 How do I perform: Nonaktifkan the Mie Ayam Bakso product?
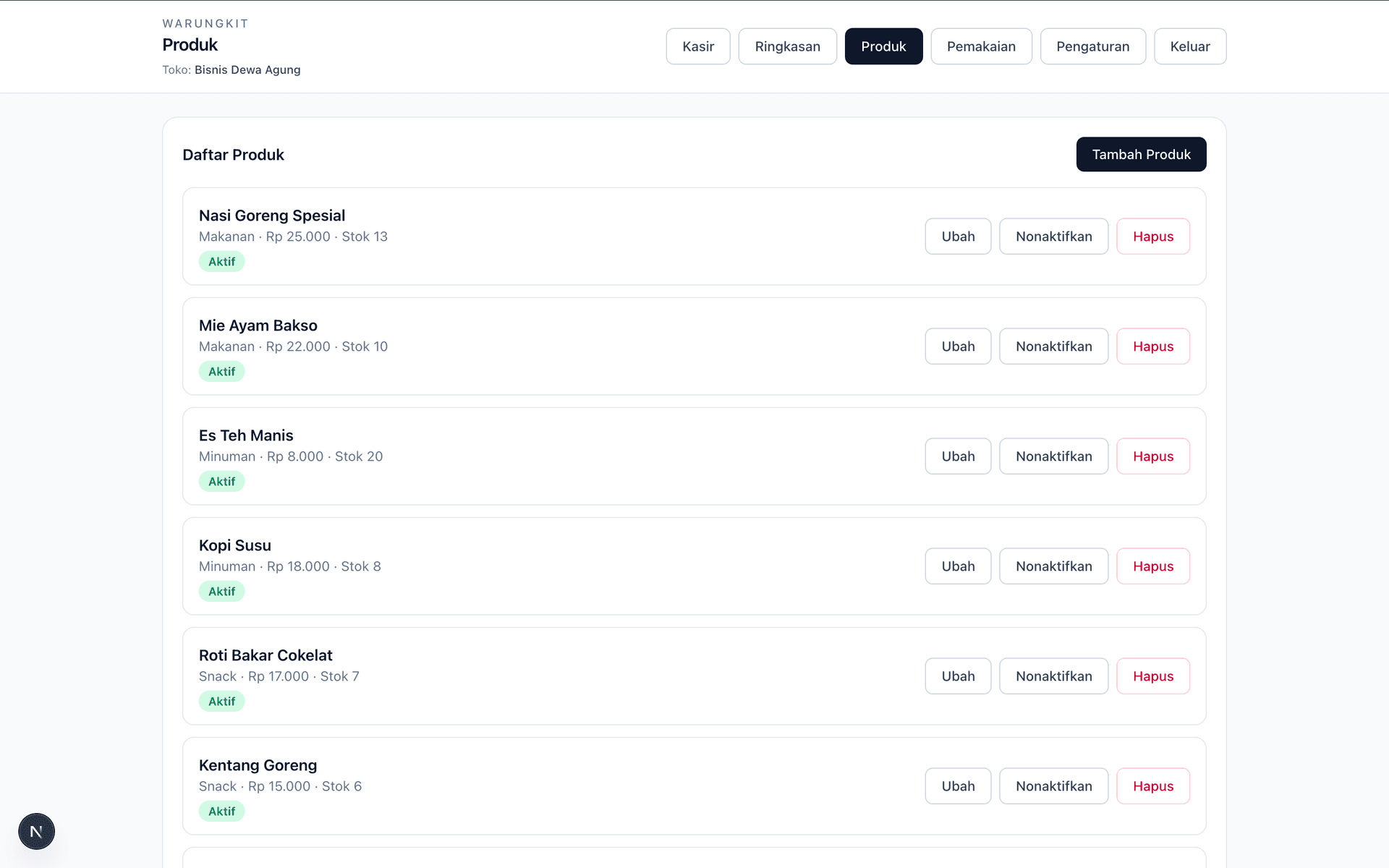[1053, 346]
